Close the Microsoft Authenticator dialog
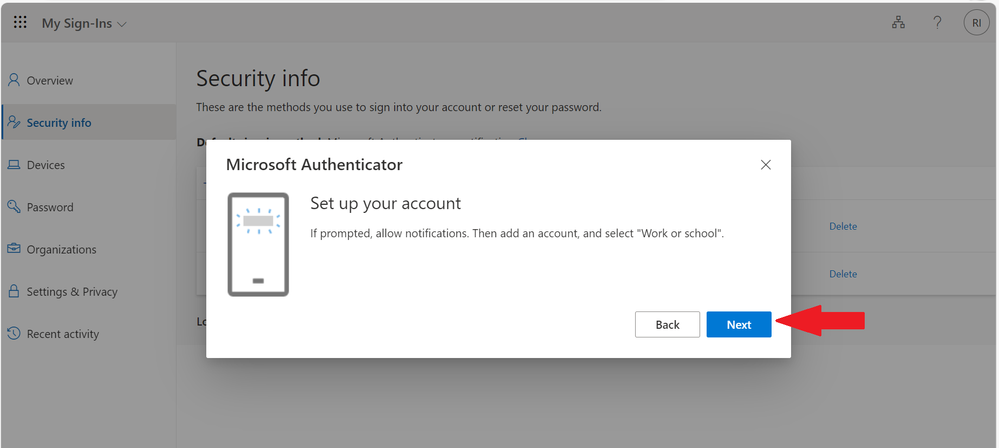 pyautogui.click(x=766, y=165)
